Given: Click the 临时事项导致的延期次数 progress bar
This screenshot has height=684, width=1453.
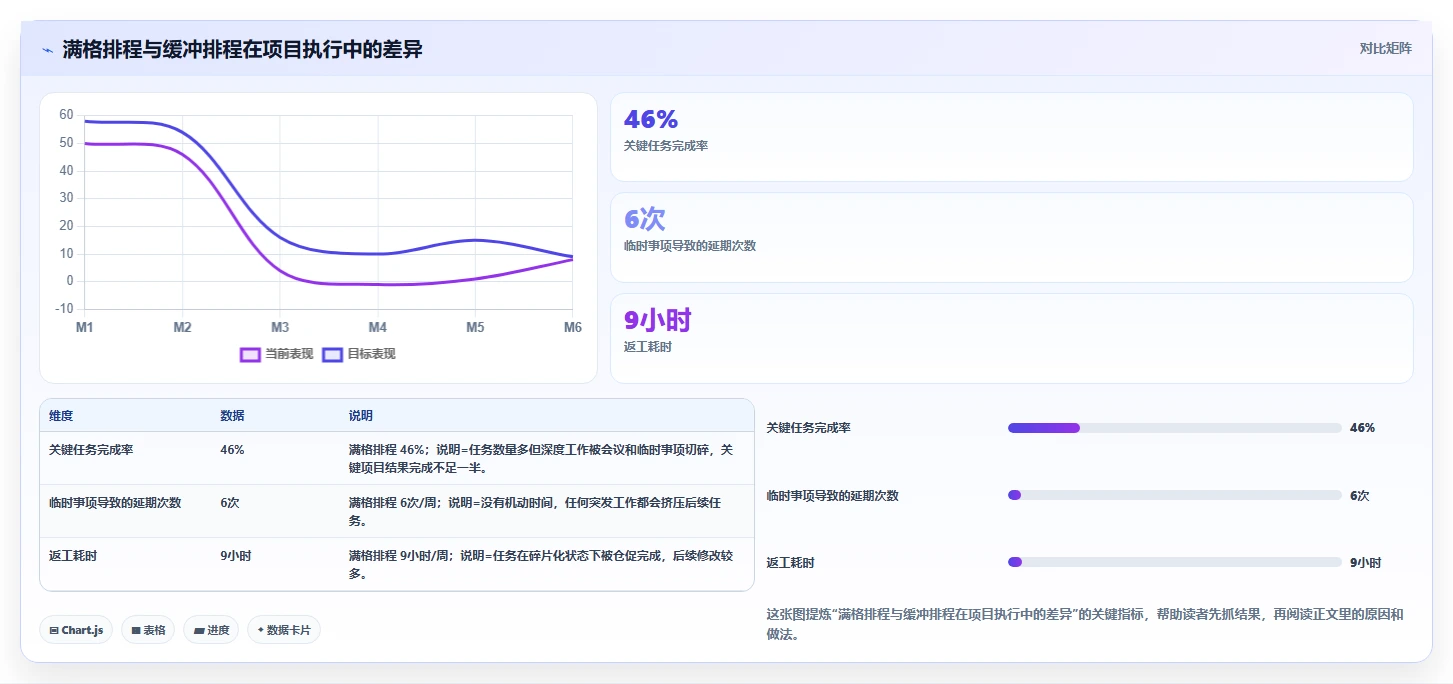Looking at the screenshot, I should (1174, 495).
